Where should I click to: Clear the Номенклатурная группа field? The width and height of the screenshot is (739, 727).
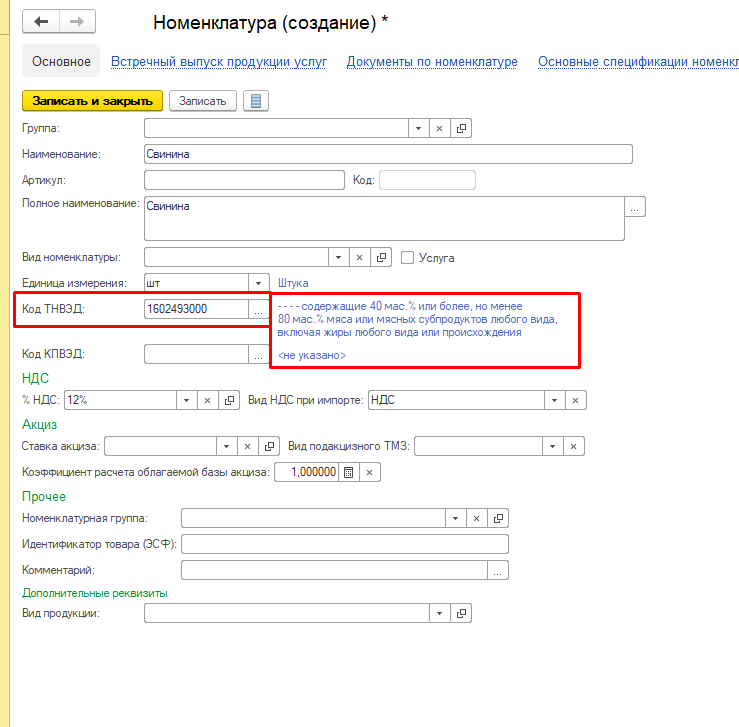(476, 518)
